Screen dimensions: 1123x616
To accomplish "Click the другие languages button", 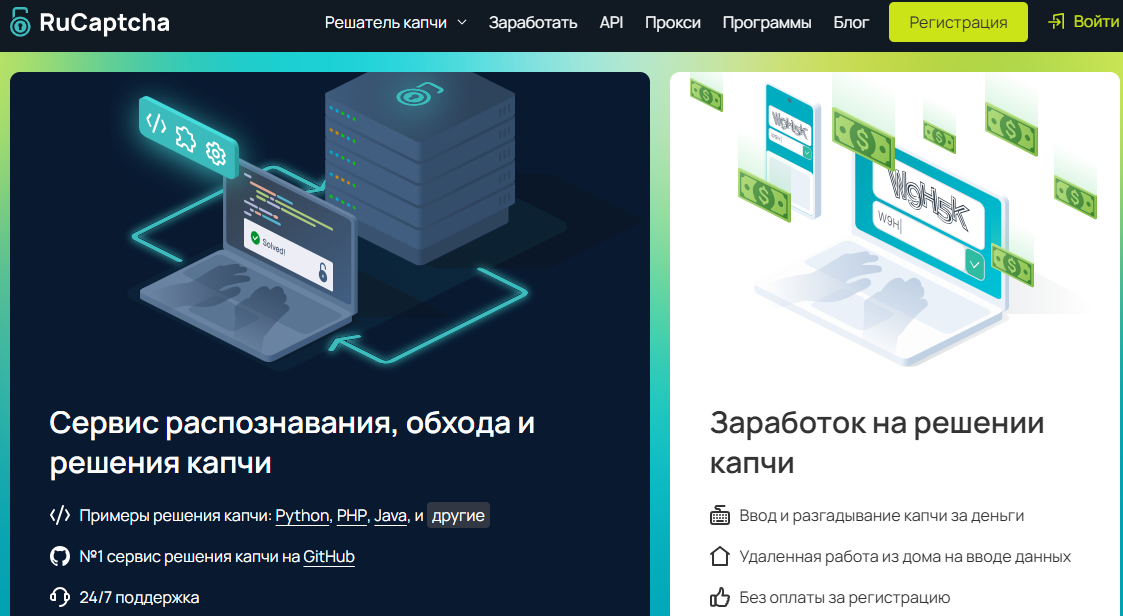I will pos(458,515).
